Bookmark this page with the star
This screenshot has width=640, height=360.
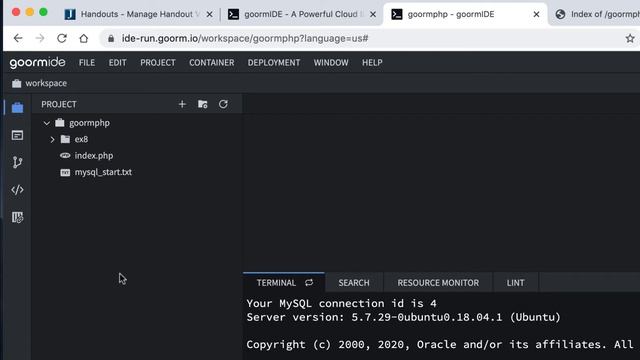click(x=630, y=38)
